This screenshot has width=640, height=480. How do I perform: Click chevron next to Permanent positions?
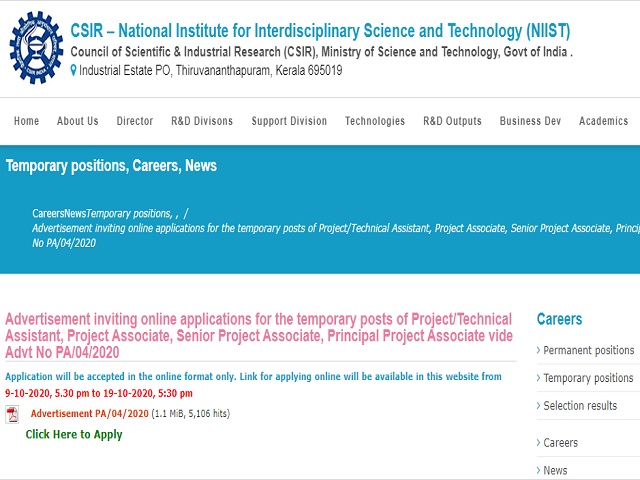pos(538,350)
